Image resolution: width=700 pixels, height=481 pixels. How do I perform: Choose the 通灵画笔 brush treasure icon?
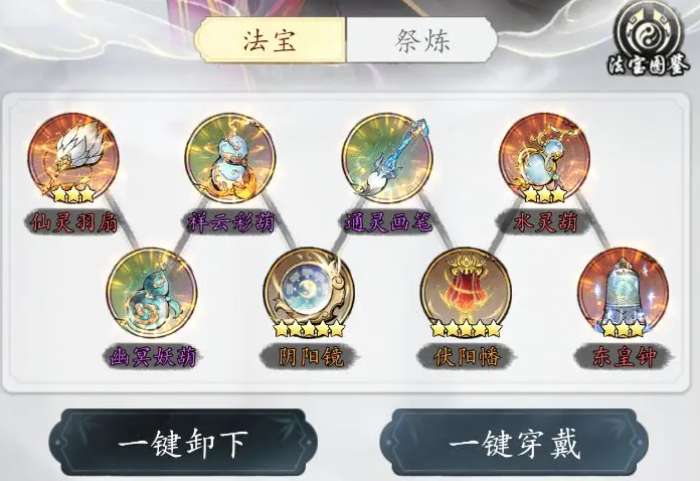[388, 157]
